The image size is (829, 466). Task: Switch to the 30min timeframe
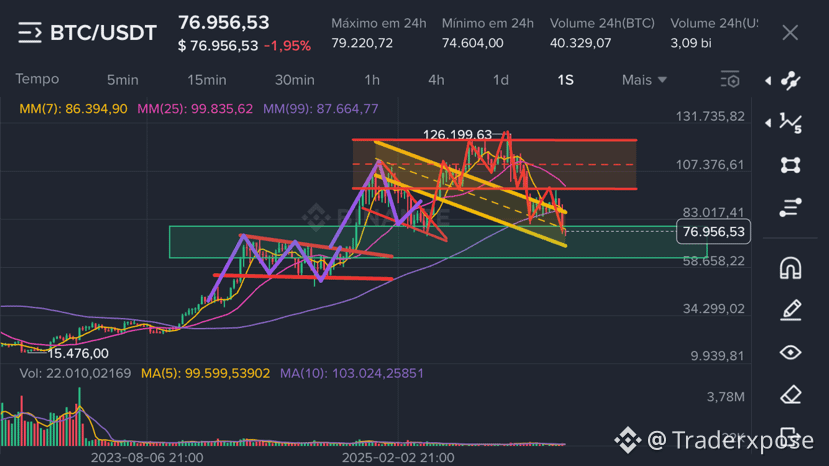click(x=294, y=80)
